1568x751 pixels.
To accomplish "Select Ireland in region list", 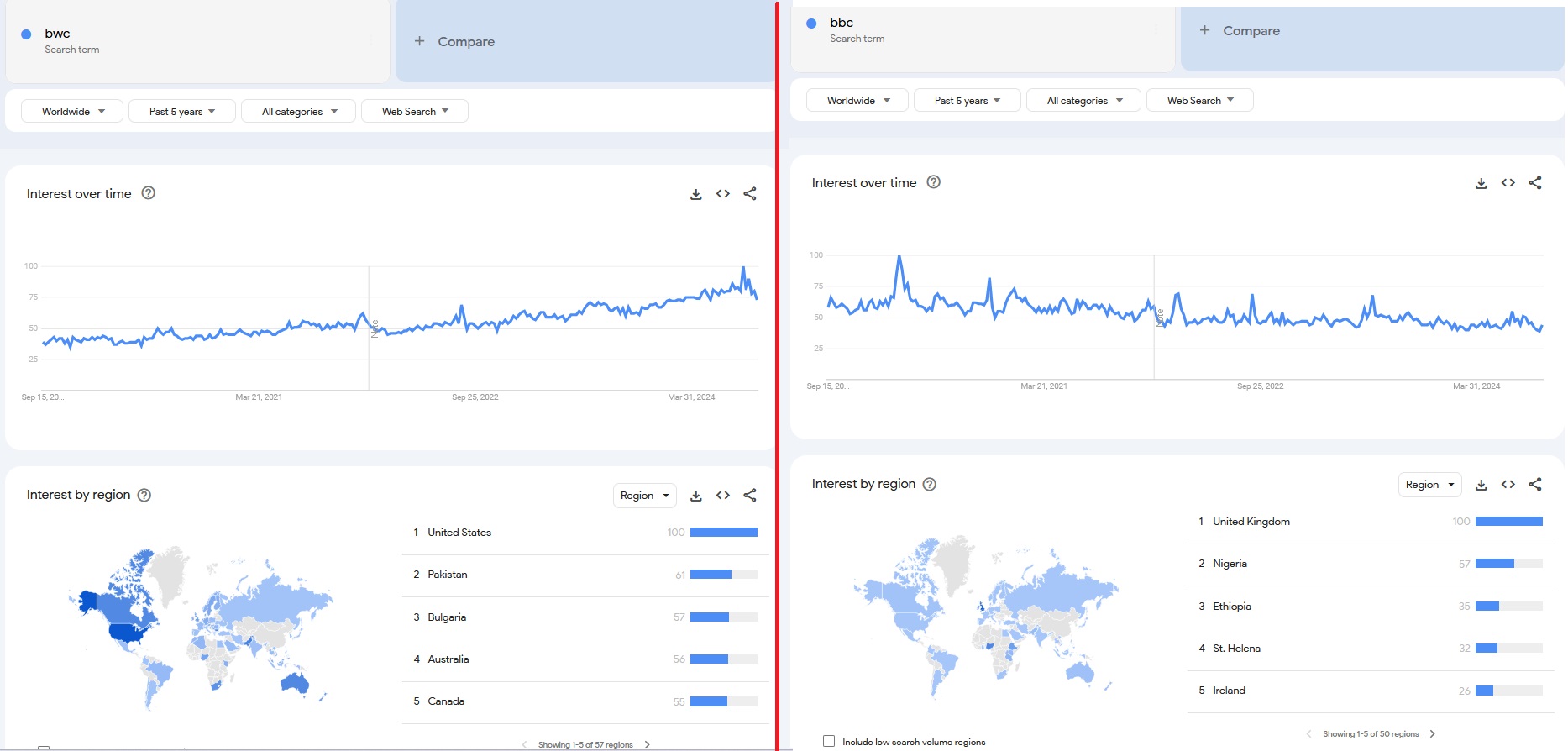I will tap(1230, 691).
